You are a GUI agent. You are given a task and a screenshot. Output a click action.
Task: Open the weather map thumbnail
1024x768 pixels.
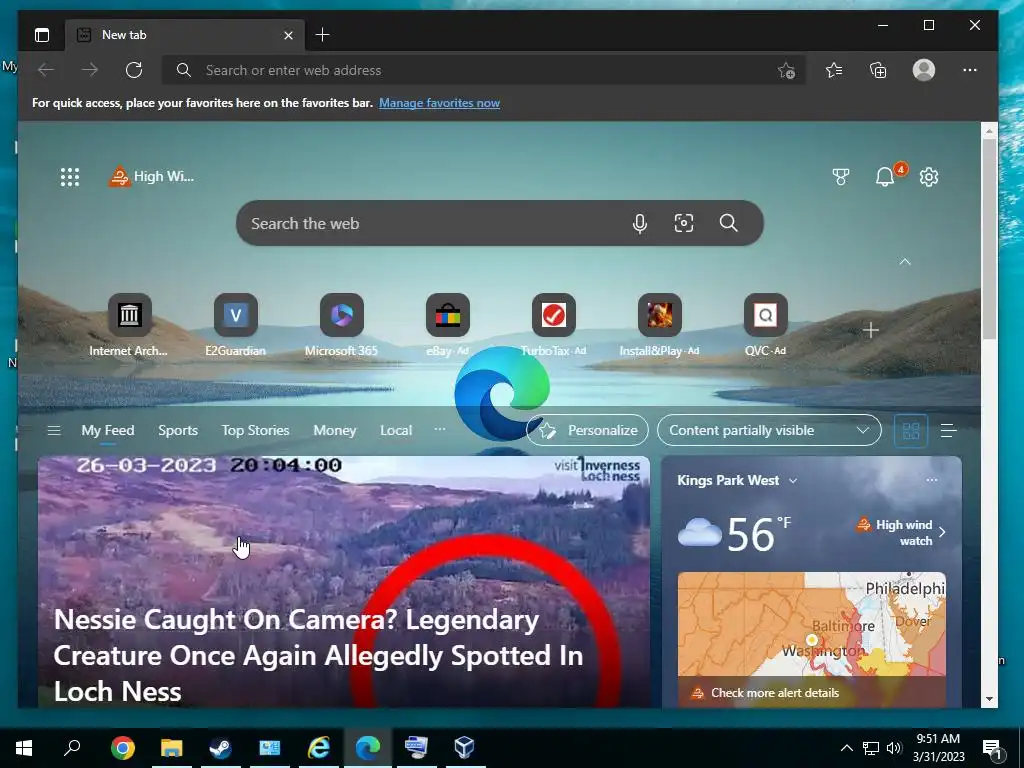(812, 624)
